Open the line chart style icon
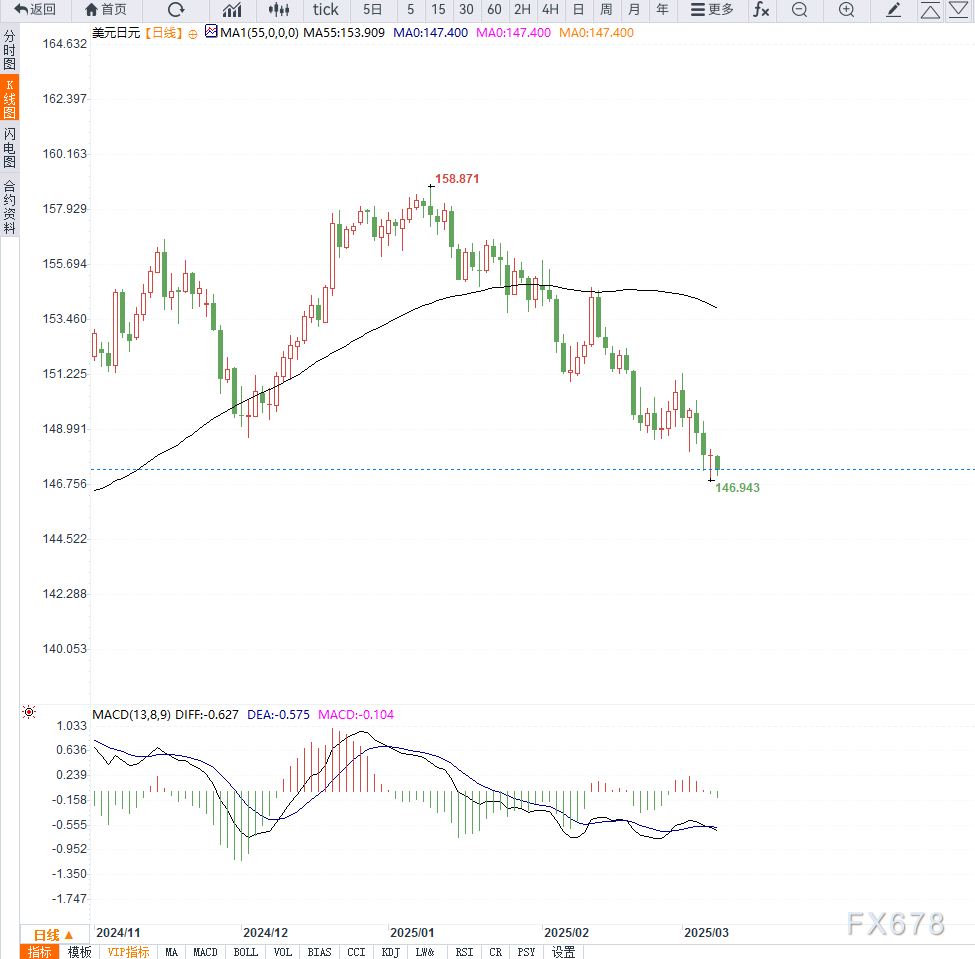The height and width of the screenshot is (959, 975). tap(232, 9)
